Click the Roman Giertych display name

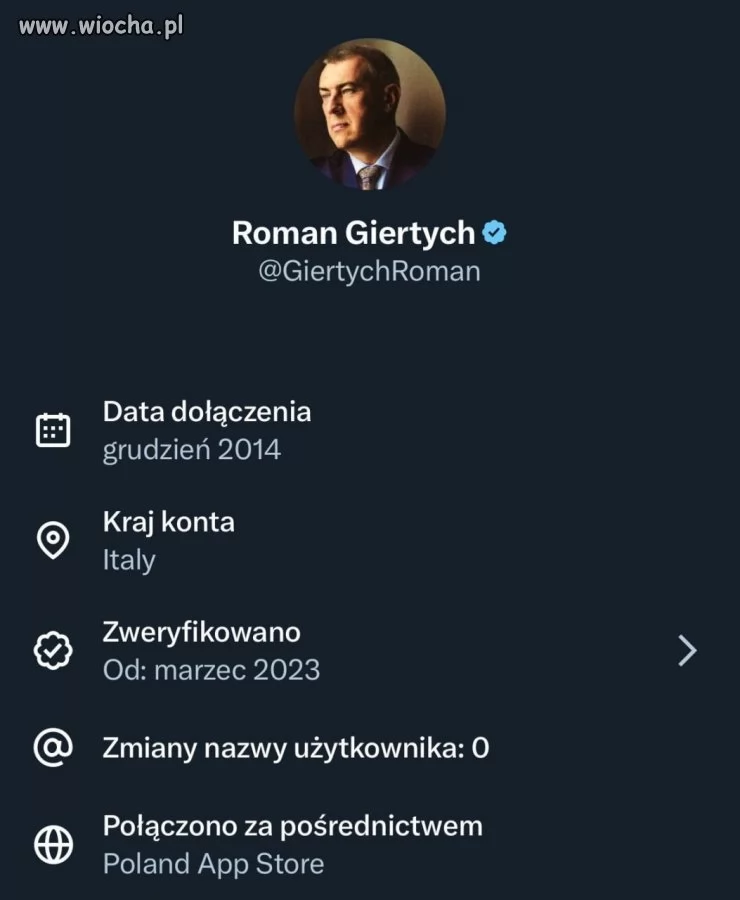pos(353,233)
